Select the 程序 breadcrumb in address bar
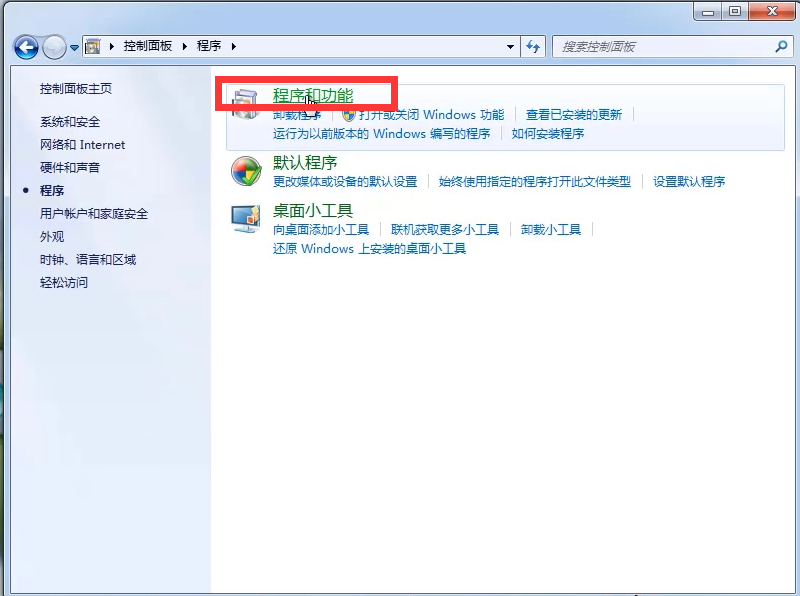The width and height of the screenshot is (800, 596). [x=209, y=46]
